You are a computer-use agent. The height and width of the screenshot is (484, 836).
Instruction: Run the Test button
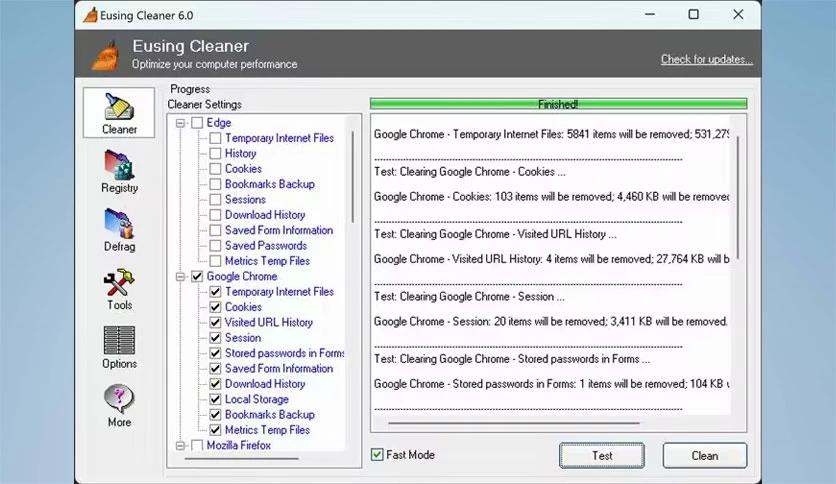pyautogui.click(x=602, y=456)
